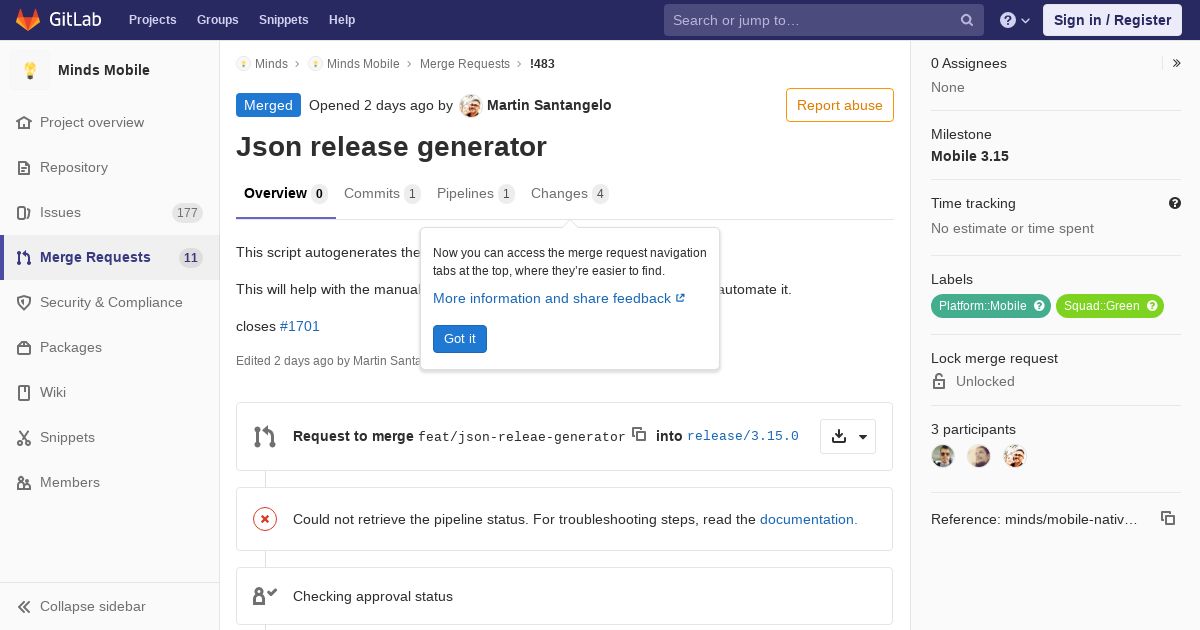Click the search magnifier icon
The width and height of the screenshot is (1200, 630).
[x=967, y=20]
